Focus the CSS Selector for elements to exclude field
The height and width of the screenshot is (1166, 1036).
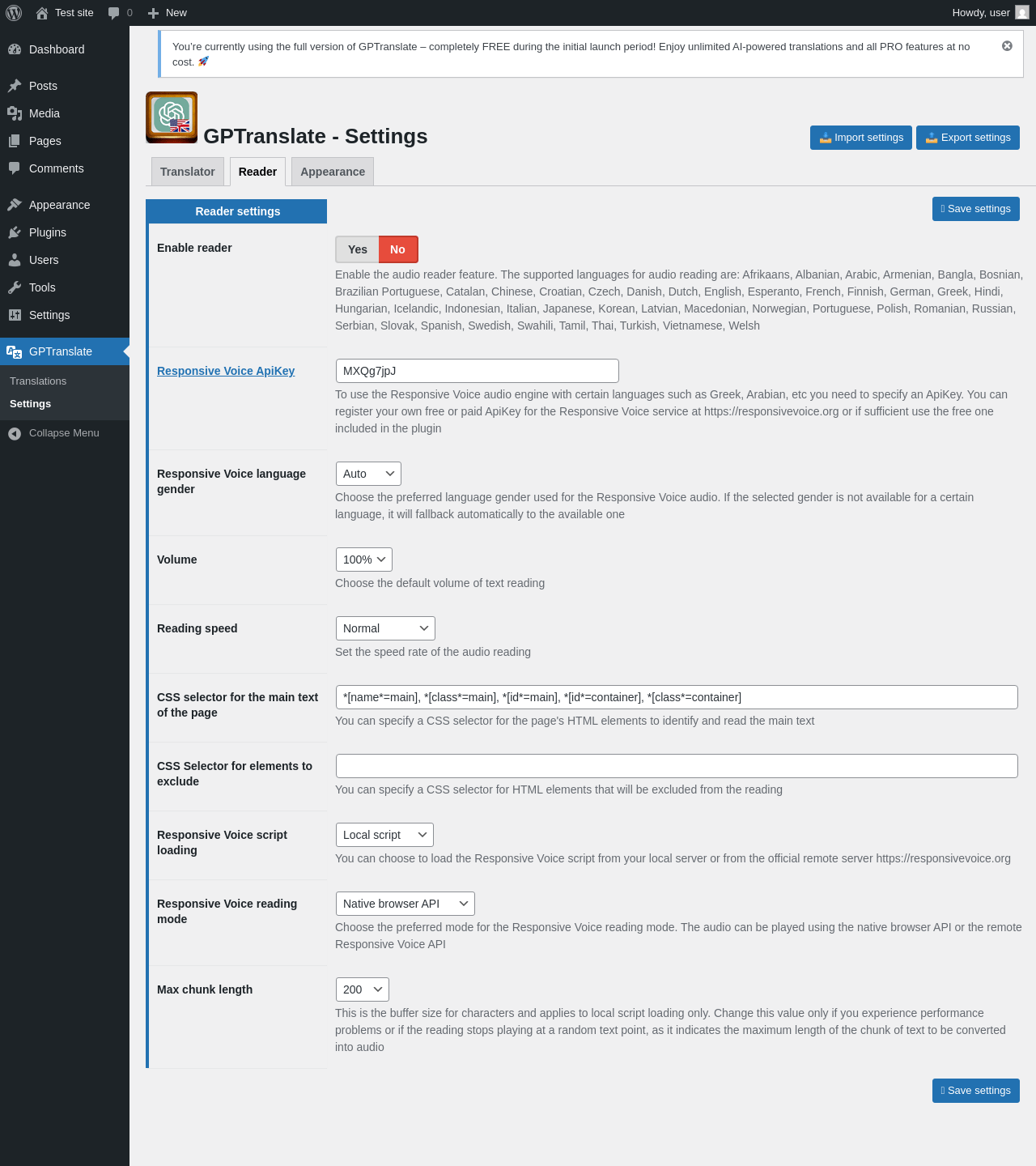tap(677, 766)
